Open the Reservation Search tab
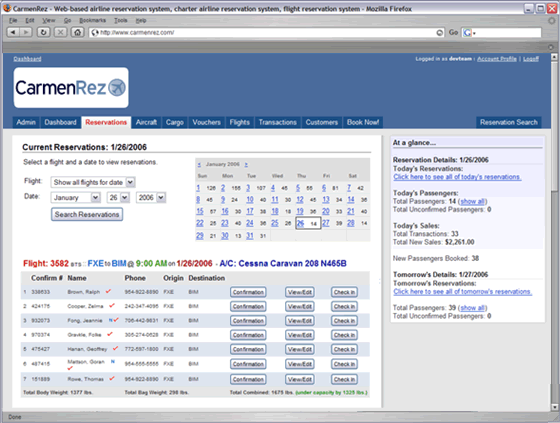 click(509, 122)
